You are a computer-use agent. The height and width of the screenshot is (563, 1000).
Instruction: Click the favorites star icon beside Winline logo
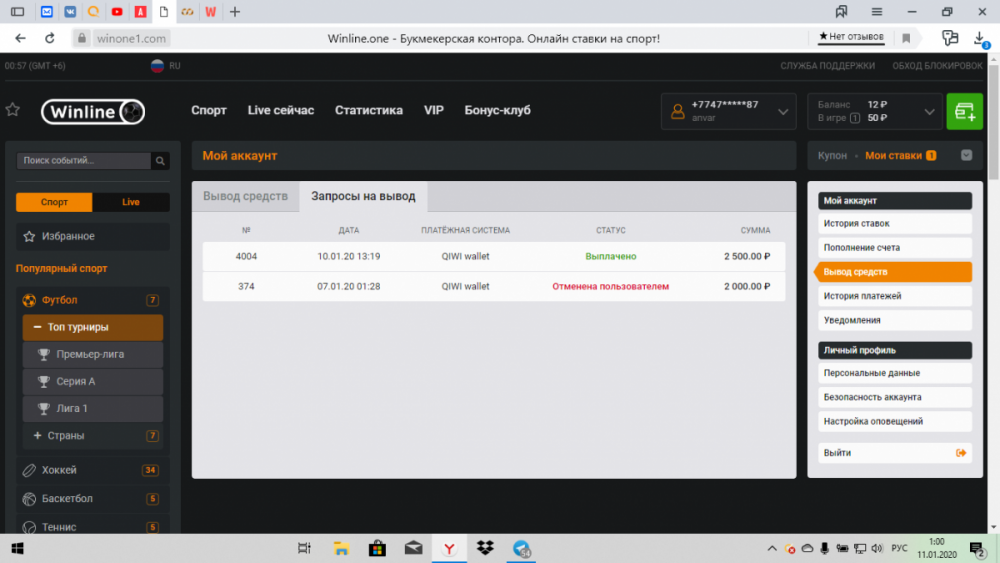click(x=13, y=110)
